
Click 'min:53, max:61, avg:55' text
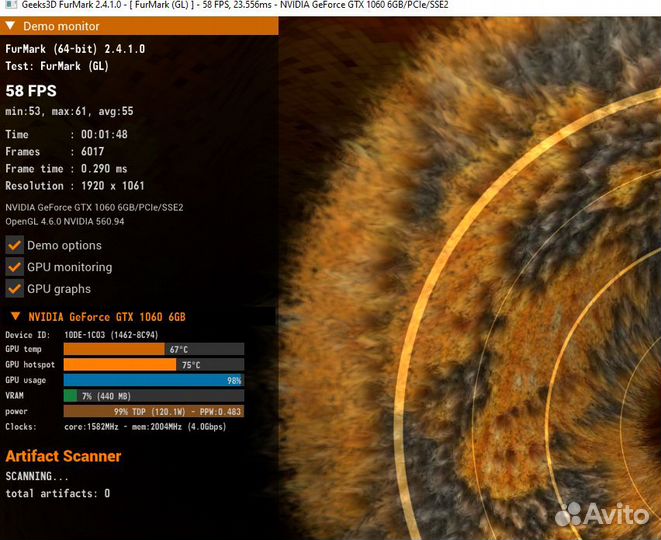tap(69, 111)
